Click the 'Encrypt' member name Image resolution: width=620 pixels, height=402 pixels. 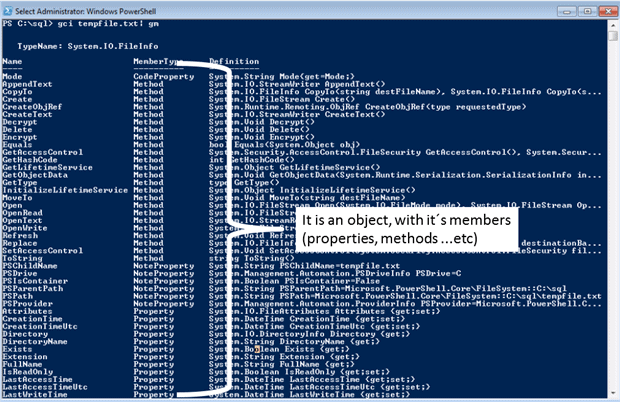point(20,137)
